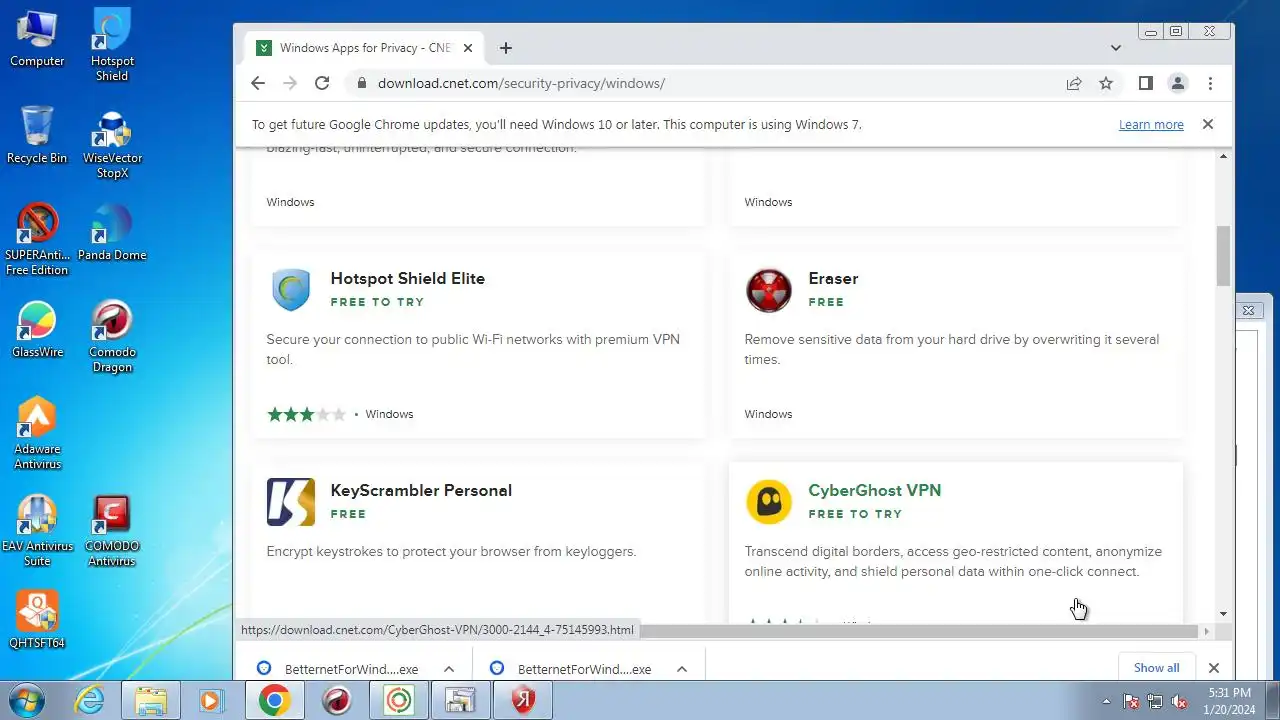Image resolution: width=1280 pixels, height=720 pixels.
Task: Click the CyberGhost VPN app icon
Action: 769,502
